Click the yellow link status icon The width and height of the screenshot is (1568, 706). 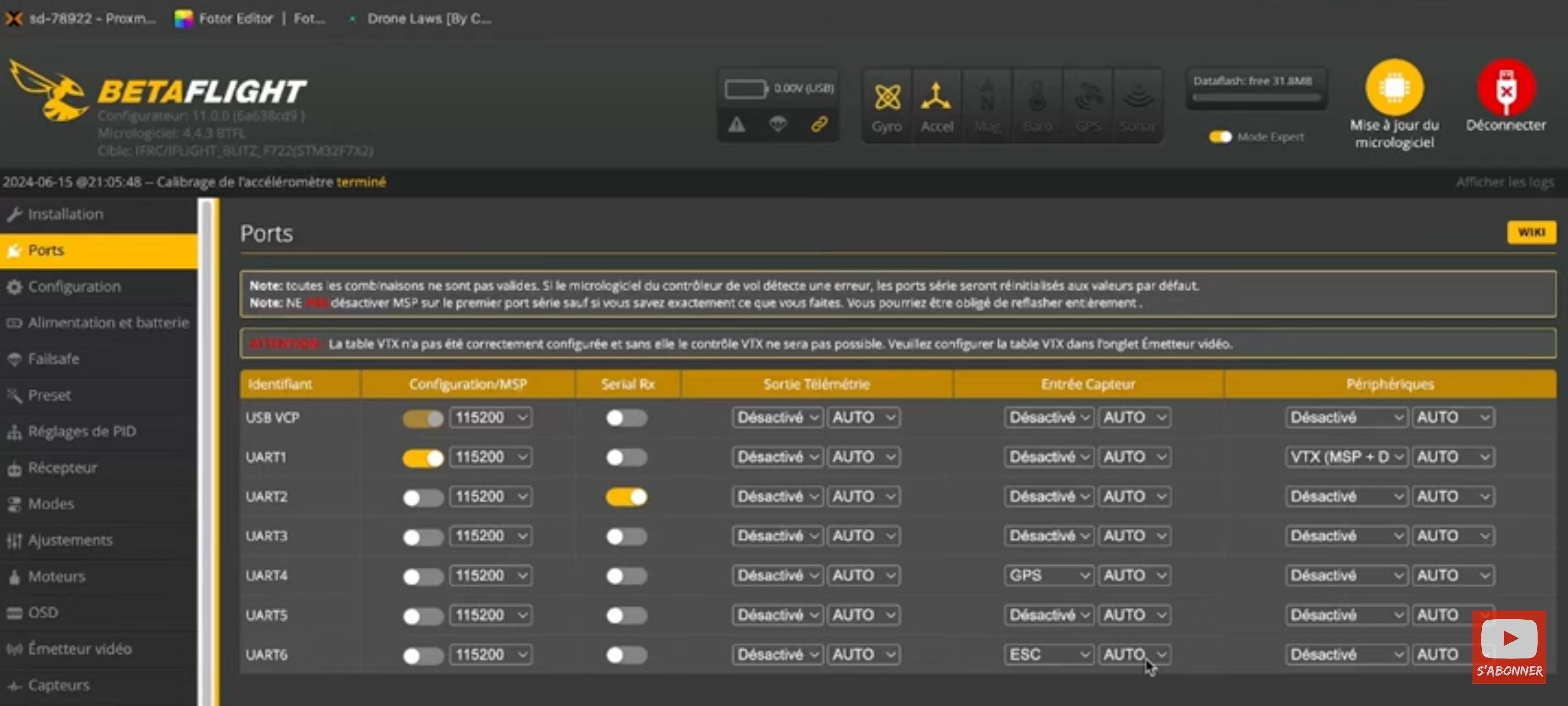pos(819,125)
